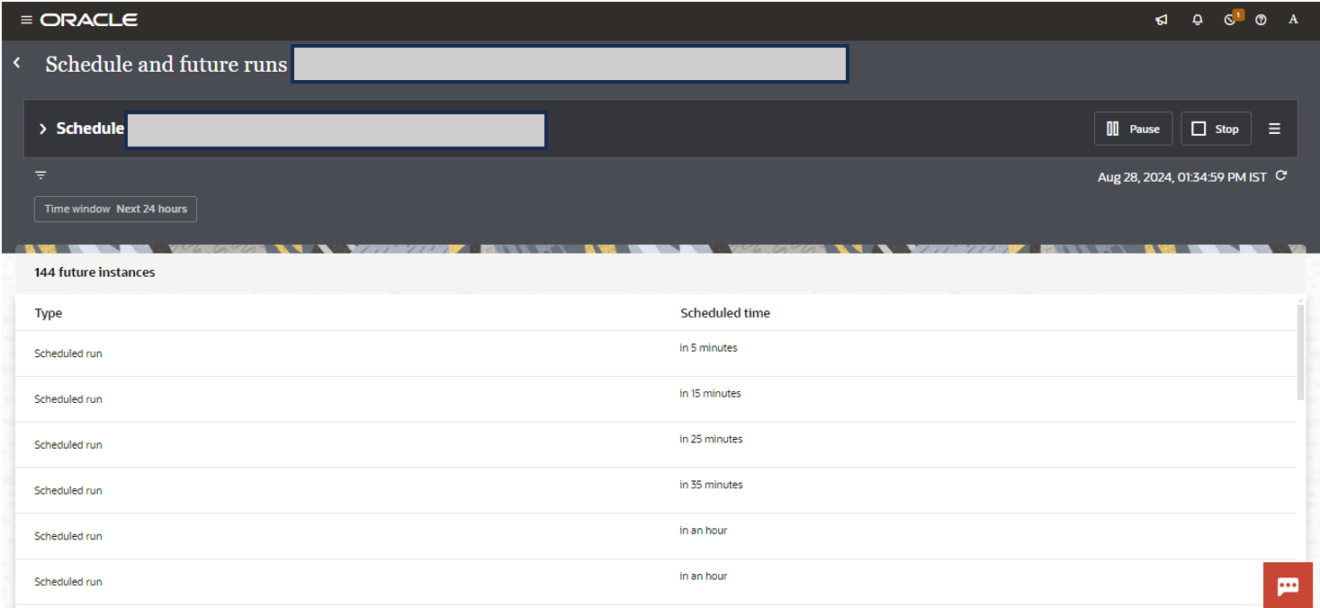The image size is (1320, 608).
Task: Open the schedule actions hamburger menu
Action: pos(1275,128)
